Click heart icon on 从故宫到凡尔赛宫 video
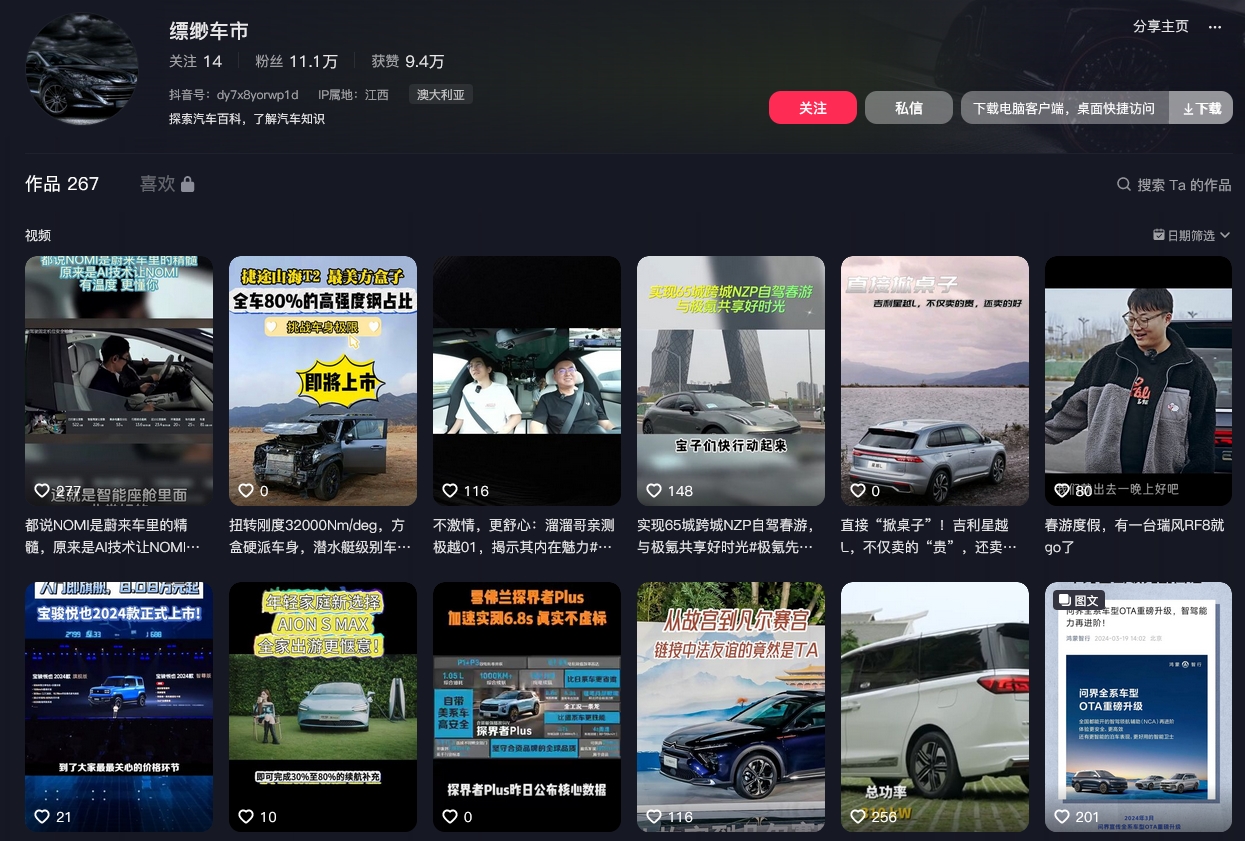Image resolution: width=1245 pixels, height=841 pixels. tap(654, 816)
